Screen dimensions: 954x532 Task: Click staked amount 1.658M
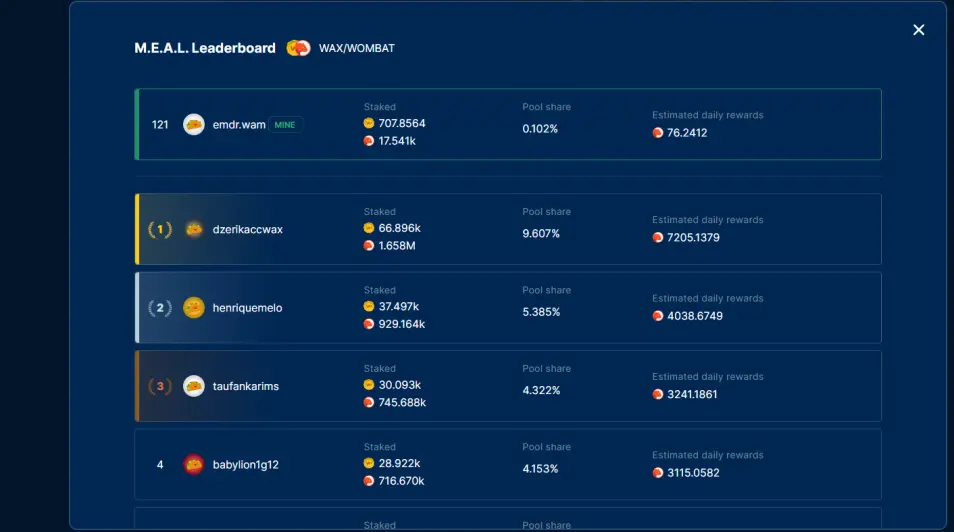click(x=397, y=245)
